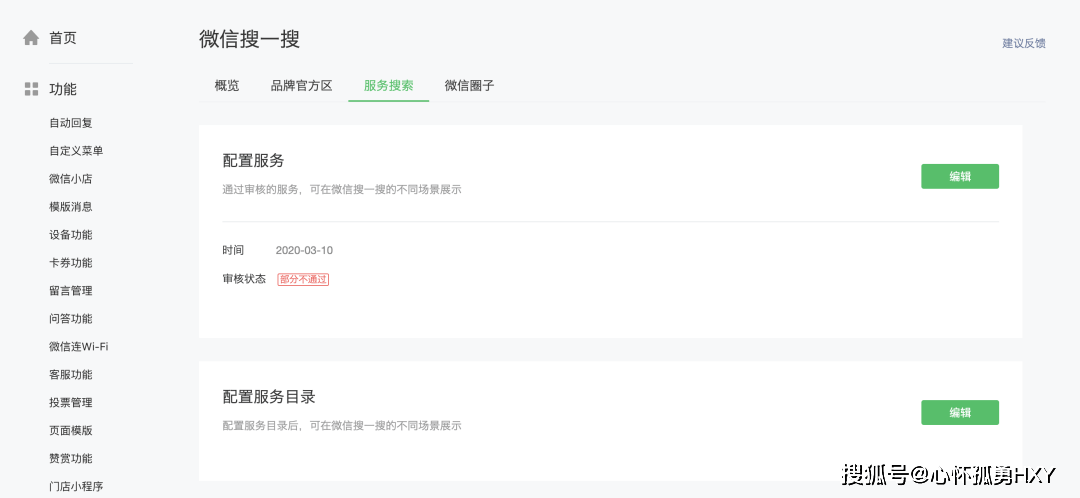Click the home icon in sidebar

[x=31, y=38]
